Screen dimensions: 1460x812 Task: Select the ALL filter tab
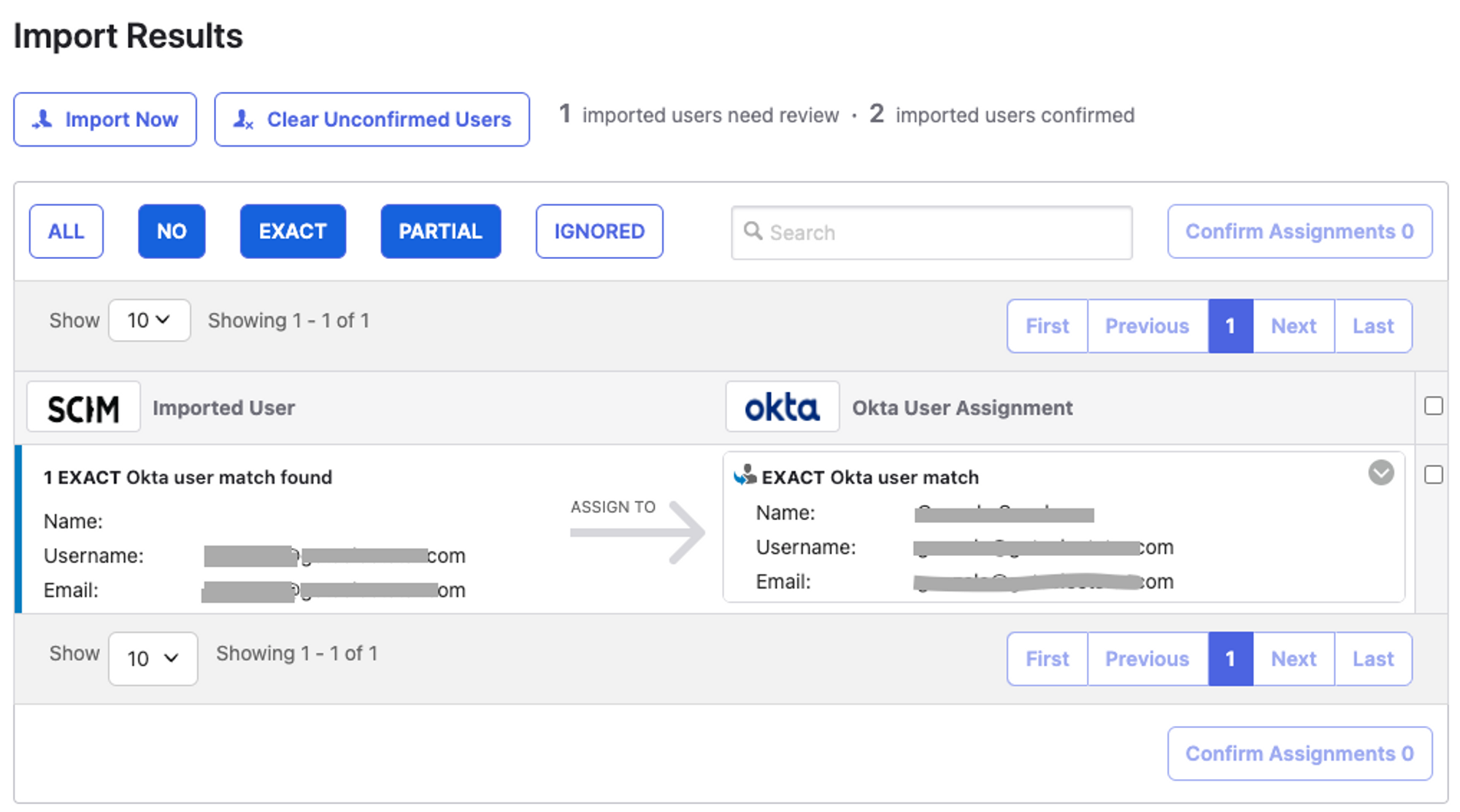pos(66,231)
